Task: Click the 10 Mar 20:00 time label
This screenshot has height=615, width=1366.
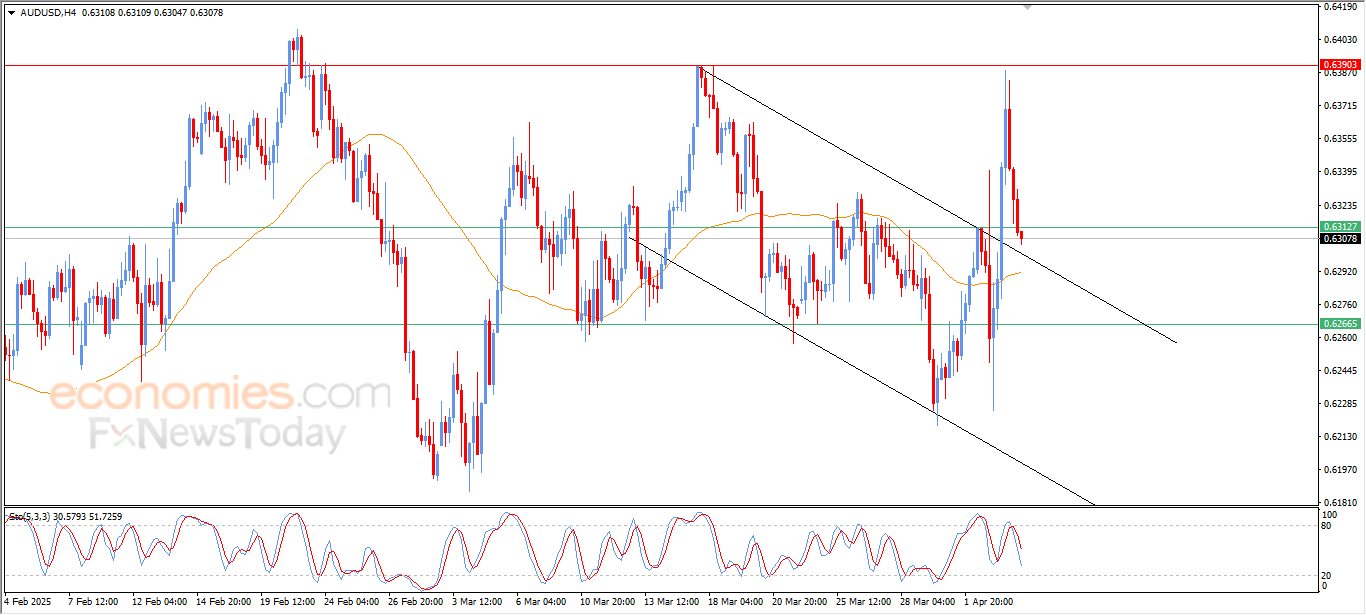Action: click(608, 602)
